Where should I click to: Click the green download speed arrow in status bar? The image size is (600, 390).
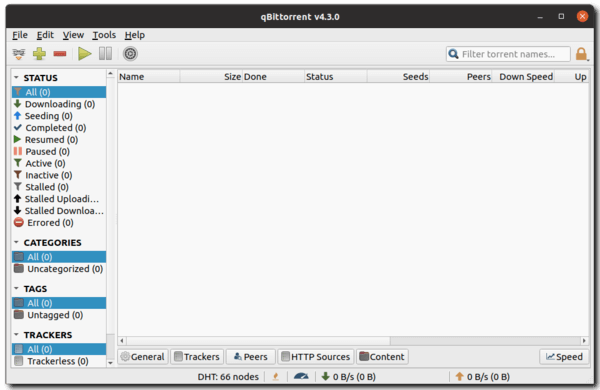[326, 377]
